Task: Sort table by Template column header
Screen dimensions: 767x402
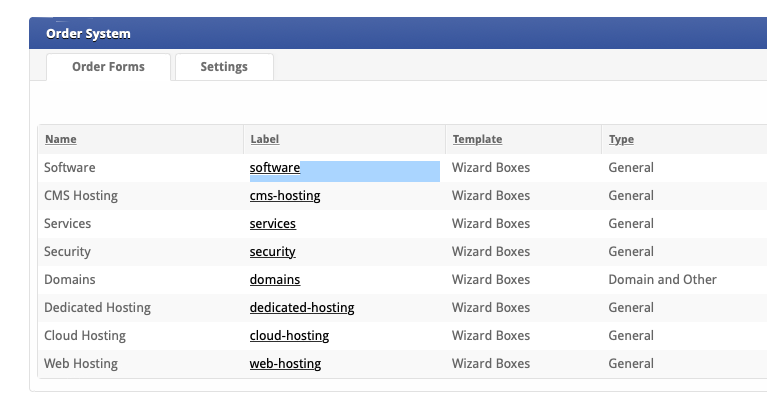Action: click(x=477, y=139)
